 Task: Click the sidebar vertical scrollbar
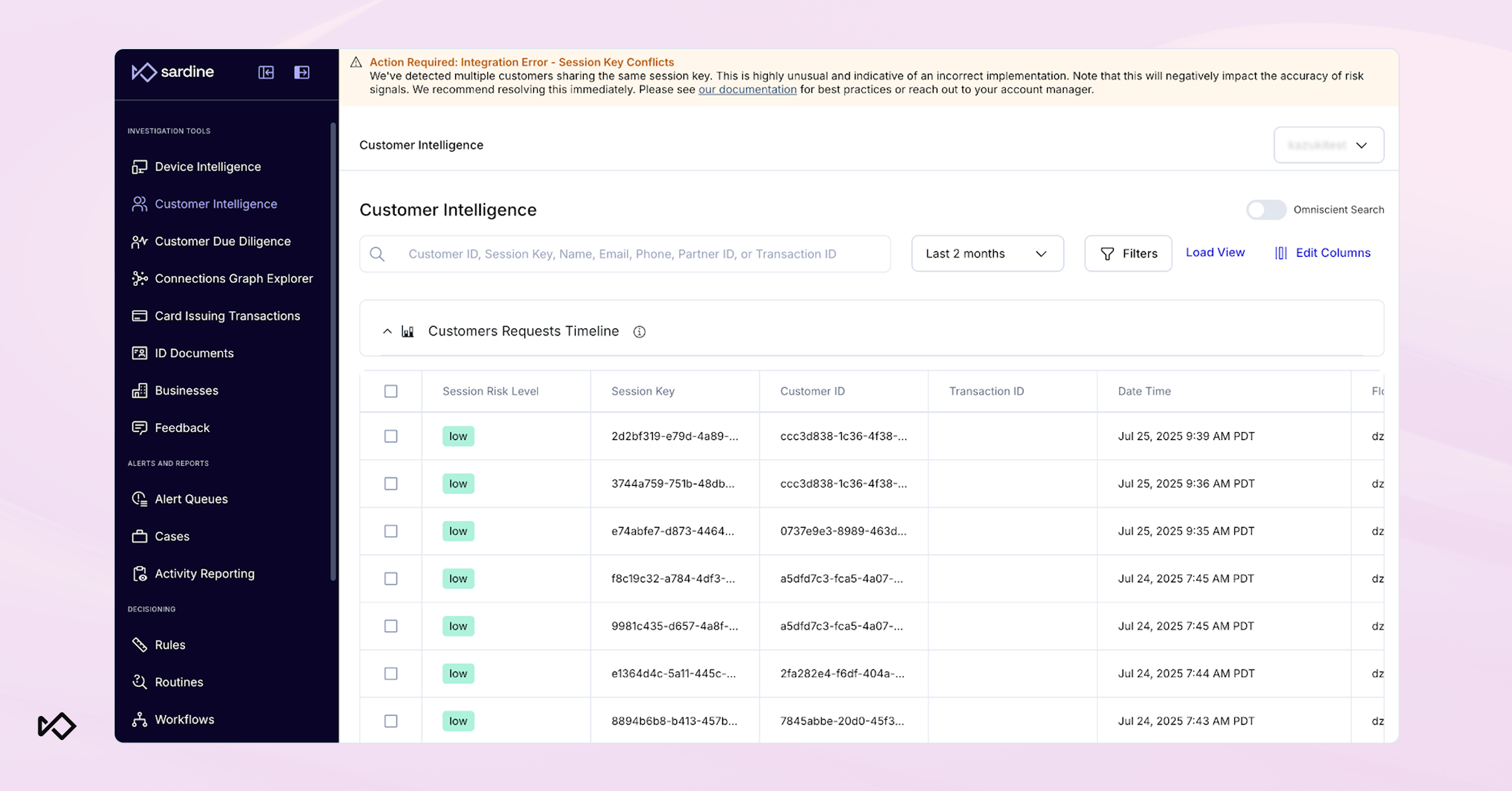coord(333,351)
